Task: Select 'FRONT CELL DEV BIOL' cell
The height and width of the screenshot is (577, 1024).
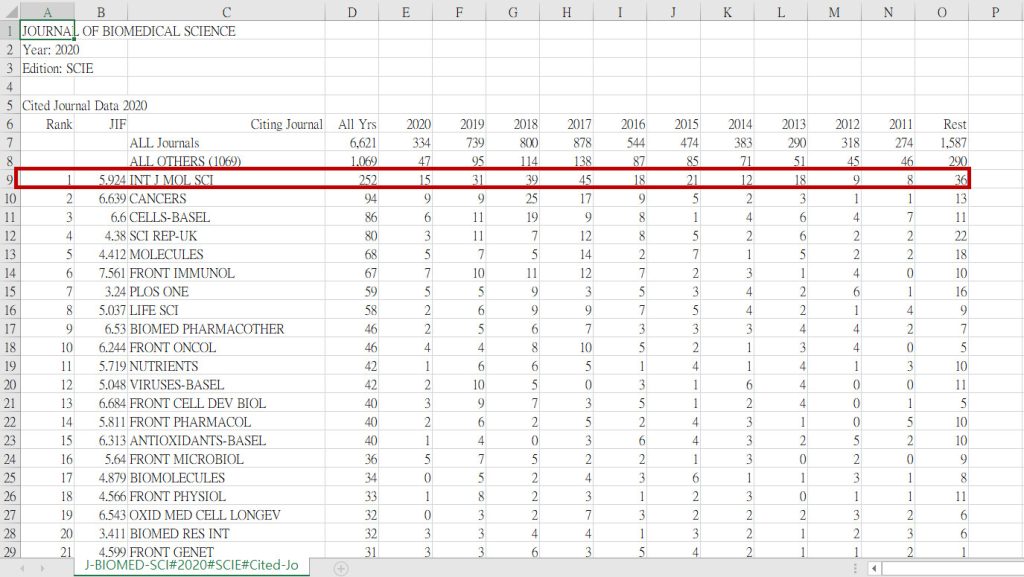Action: [x=226, y=403]
